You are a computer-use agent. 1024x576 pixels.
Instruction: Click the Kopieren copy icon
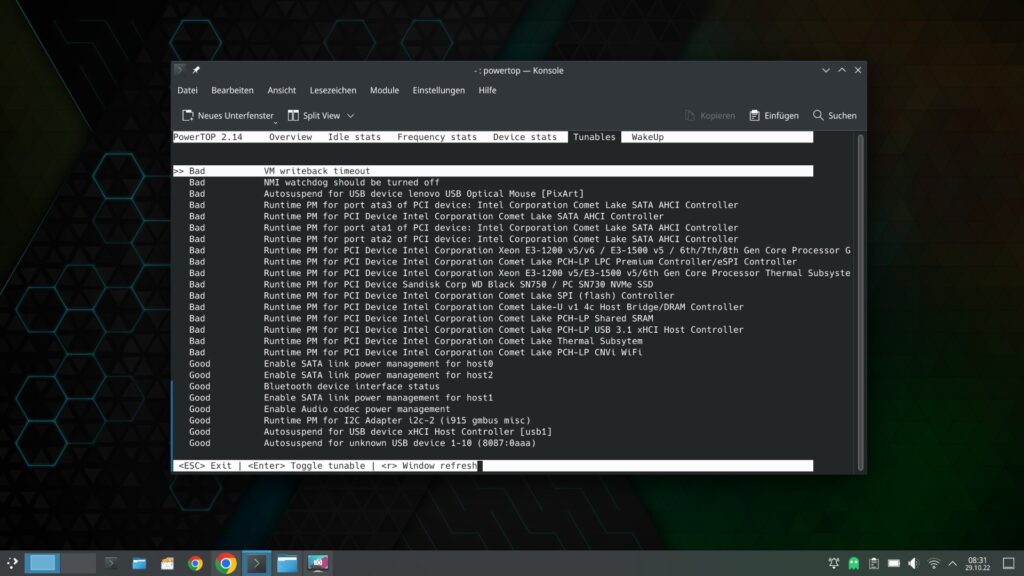[690, 116]
